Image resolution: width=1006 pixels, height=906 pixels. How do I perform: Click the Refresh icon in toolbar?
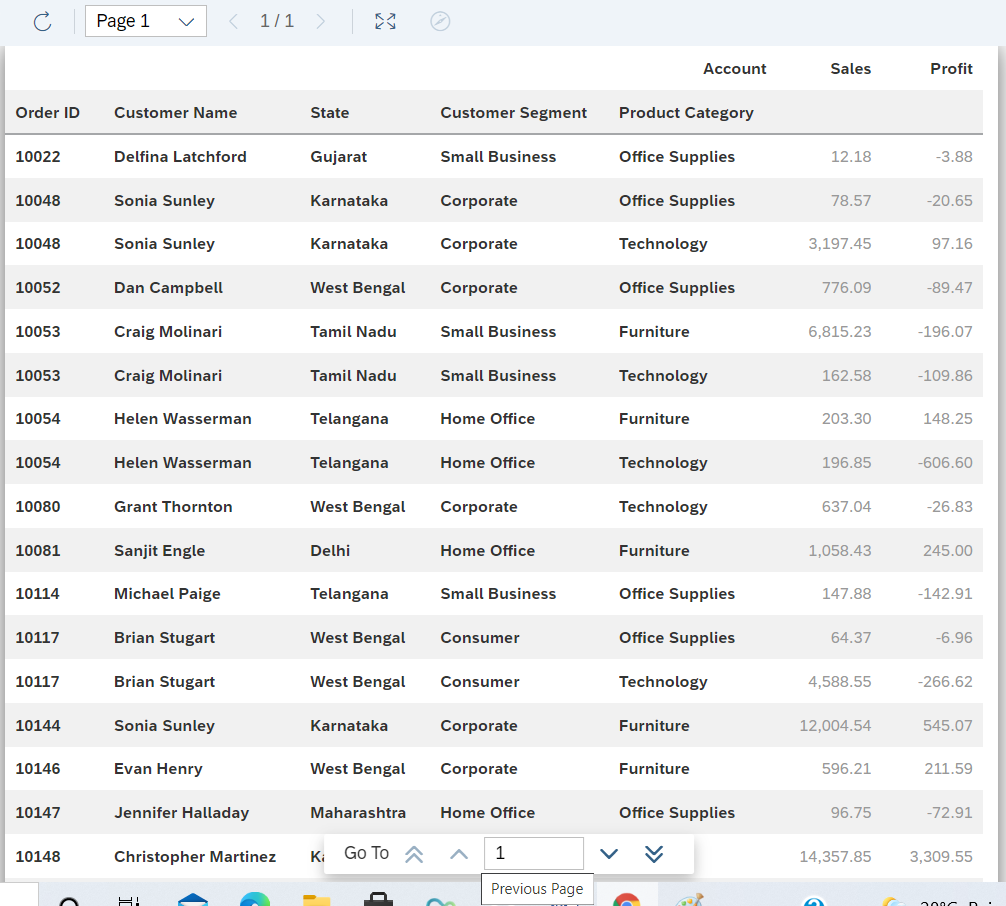pos(42,21)
